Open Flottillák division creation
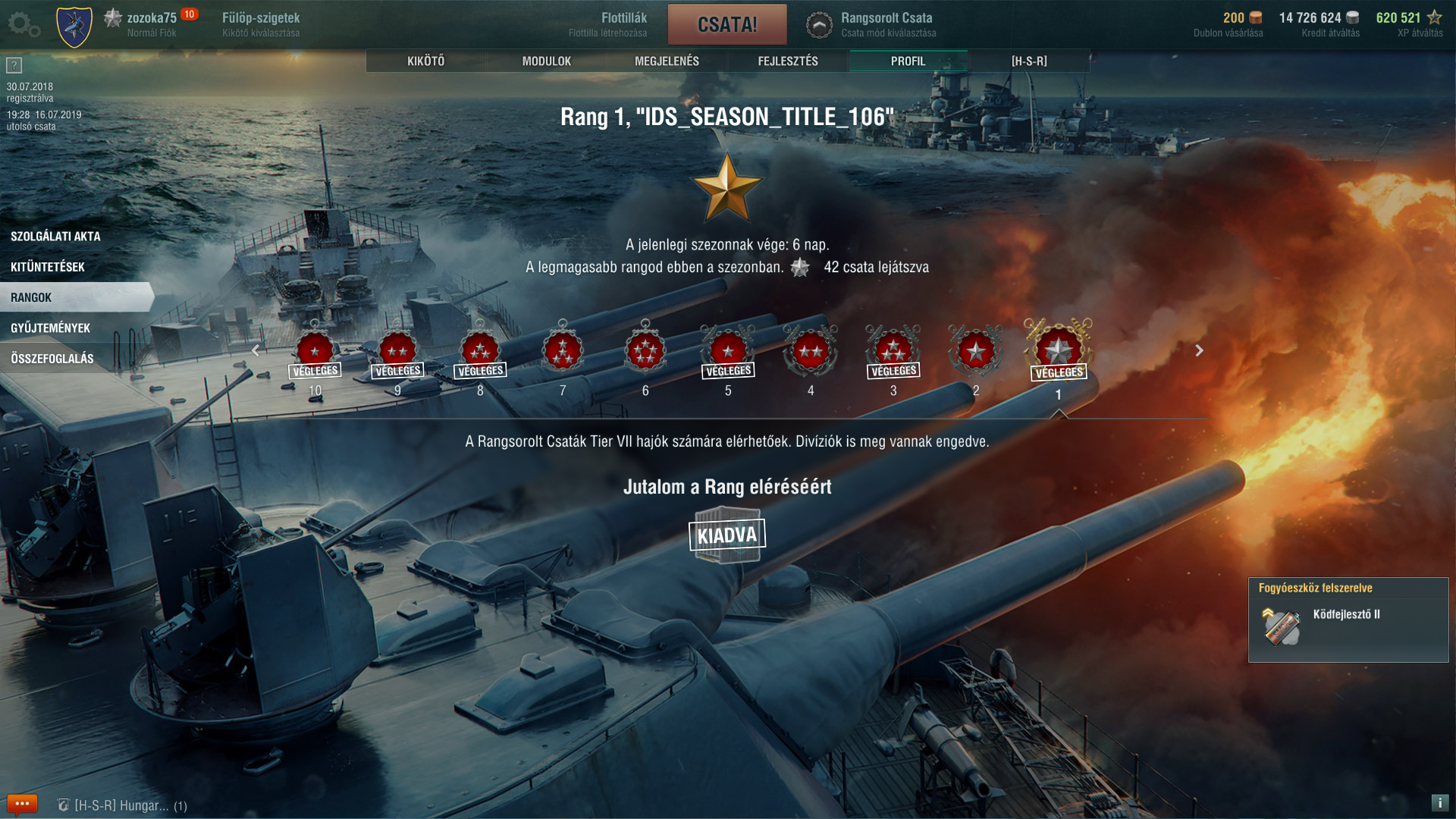 pyautogui.click(x=608, y=24)
